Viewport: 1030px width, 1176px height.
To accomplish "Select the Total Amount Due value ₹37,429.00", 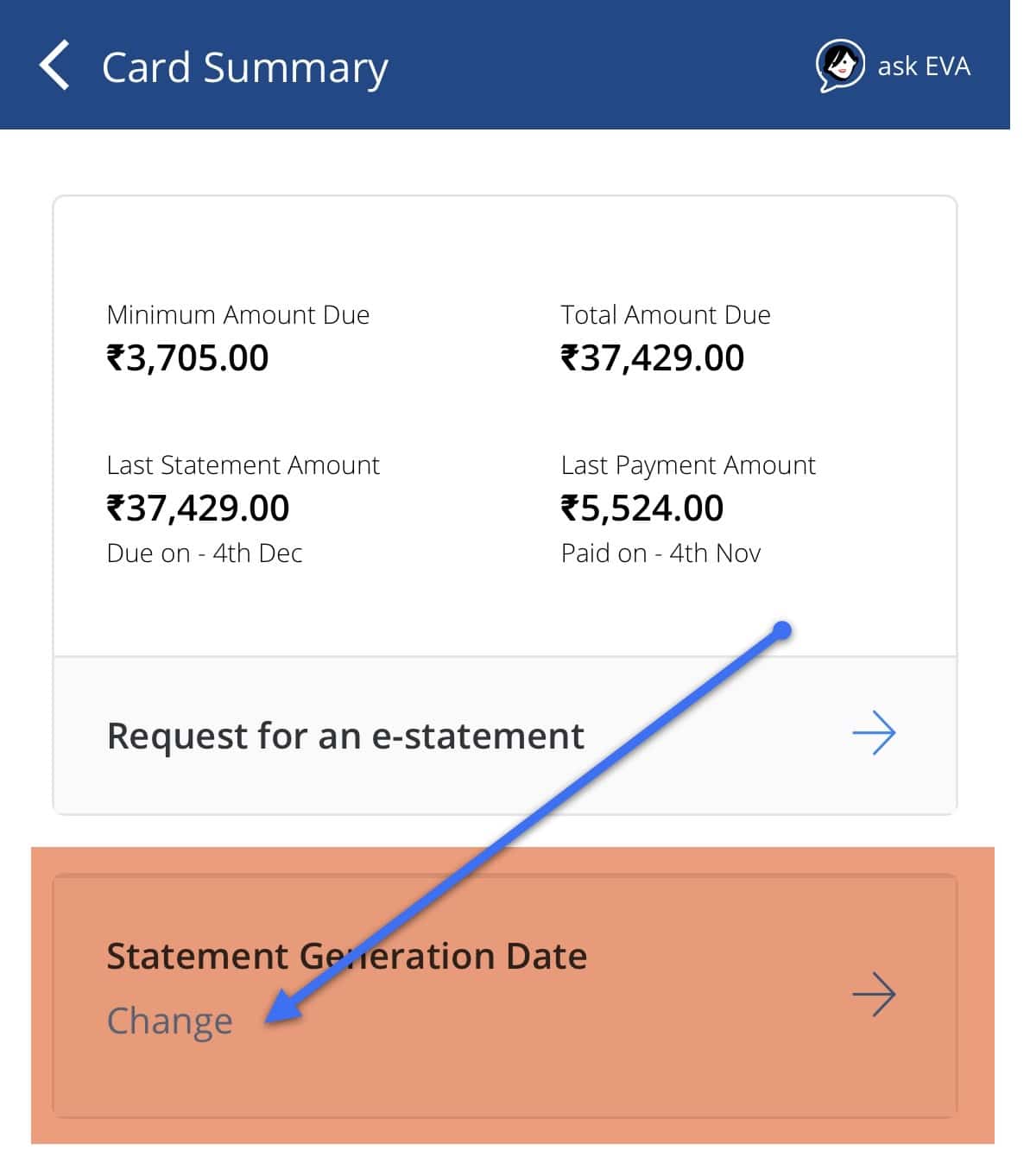I will click(x=652, y=357).
